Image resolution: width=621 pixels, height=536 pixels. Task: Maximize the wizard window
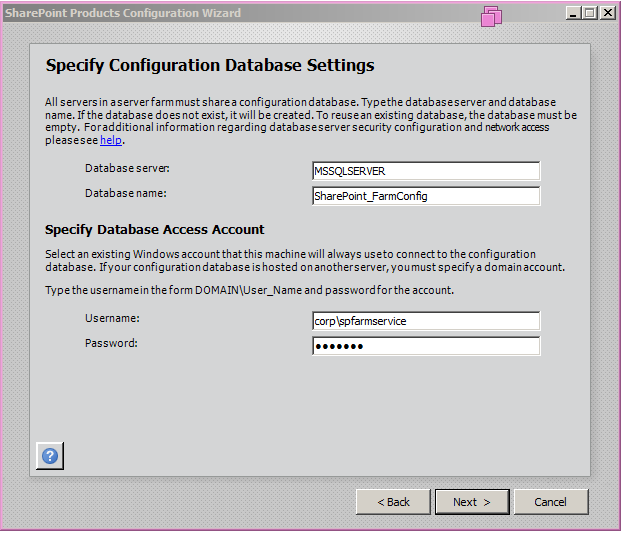tap(590, 13)
